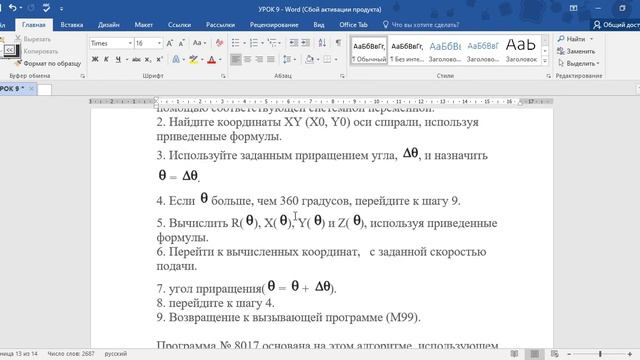640x360 pixels.
Task: Open the Дизайн tab
Action: (109, 25)
